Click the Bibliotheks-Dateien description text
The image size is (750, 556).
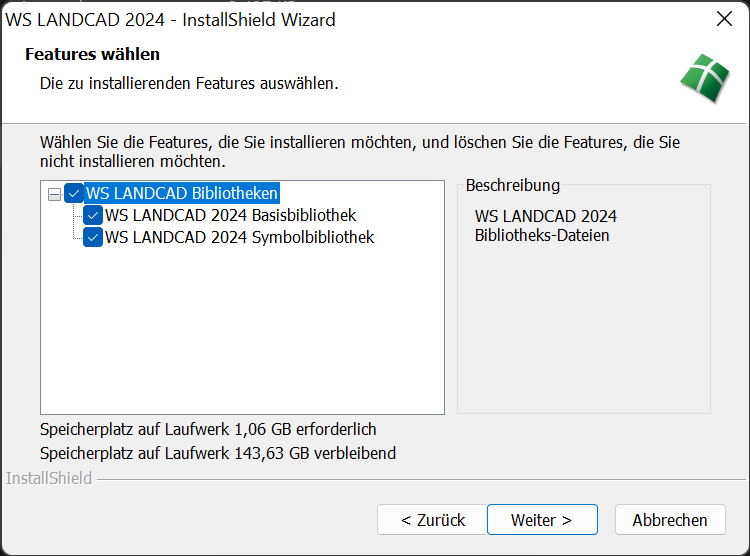(542, 236)
